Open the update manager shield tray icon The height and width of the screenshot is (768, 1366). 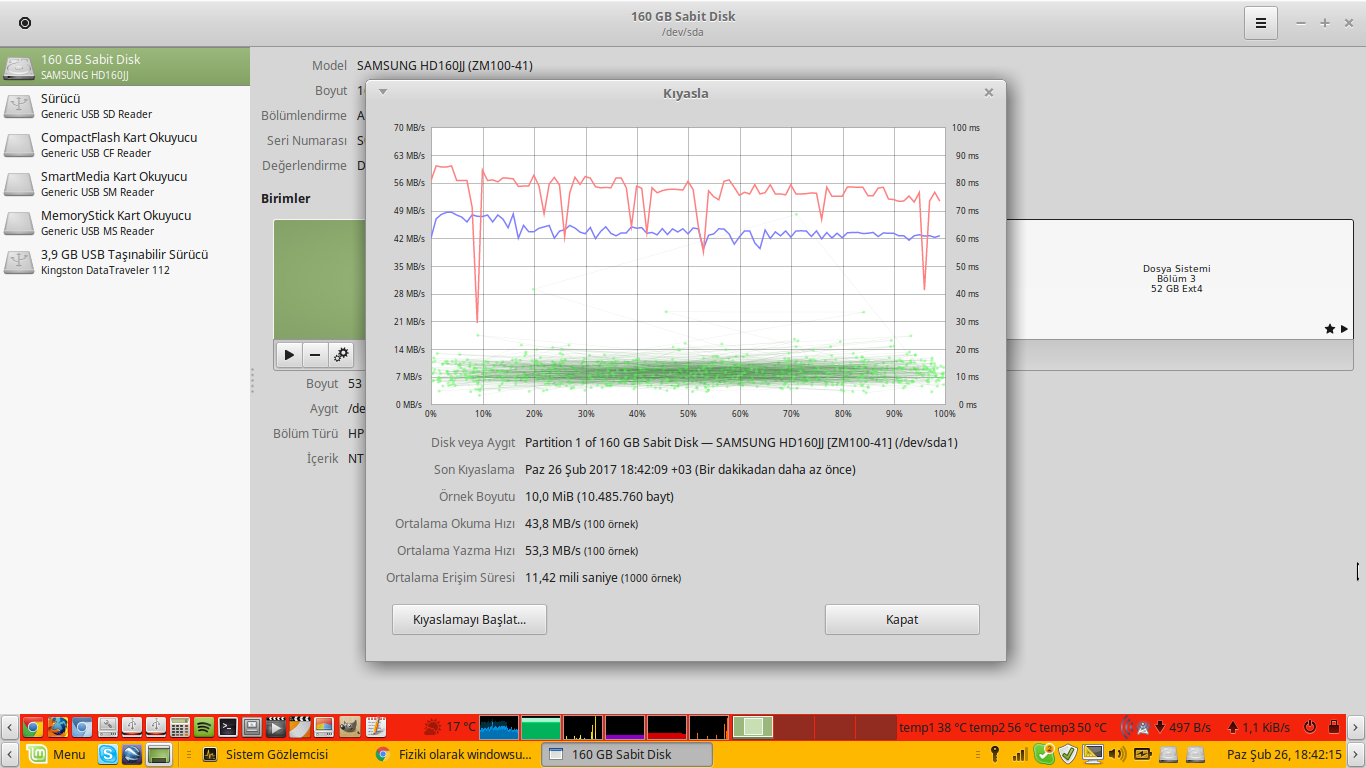click(1068, 754)
